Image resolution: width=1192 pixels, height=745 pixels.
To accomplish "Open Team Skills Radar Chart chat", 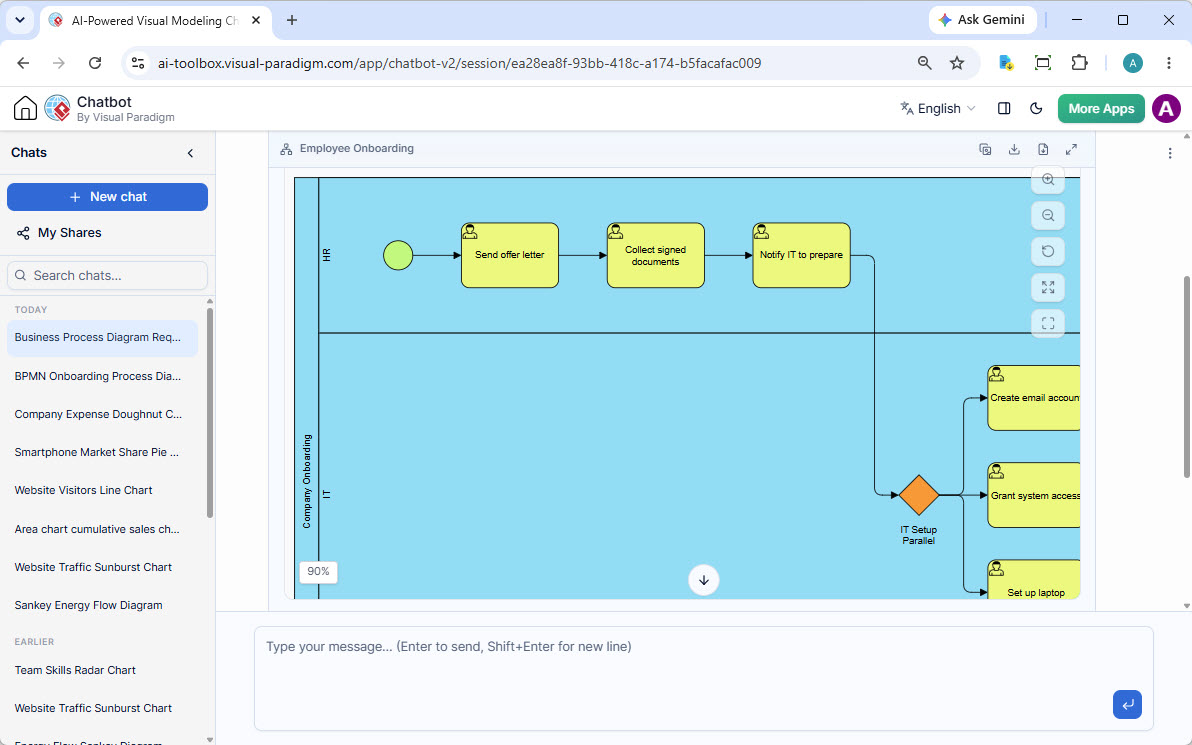I will (x=102, y=670).
